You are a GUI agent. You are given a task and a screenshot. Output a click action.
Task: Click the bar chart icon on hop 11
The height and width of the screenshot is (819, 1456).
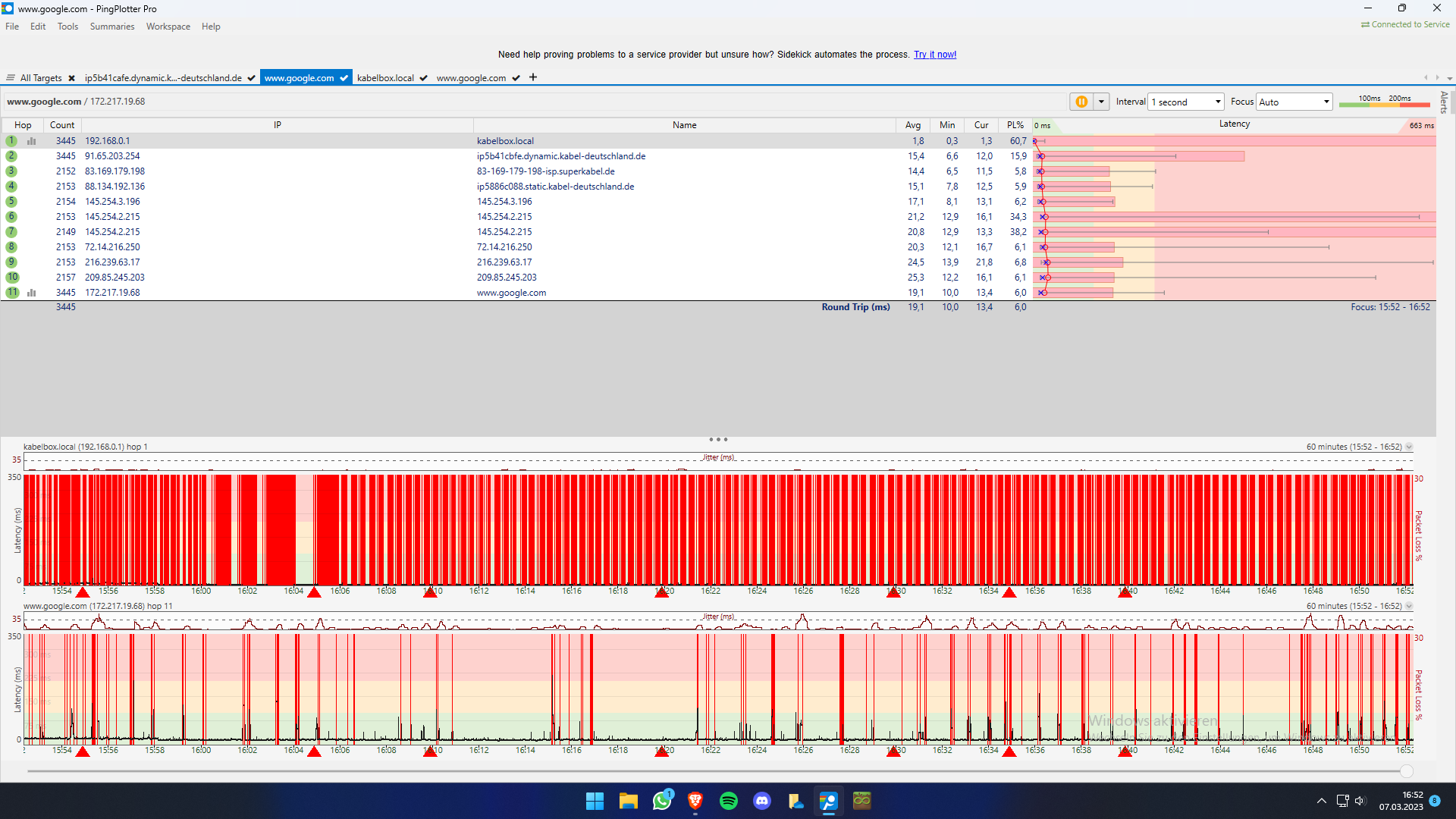point(31,292)
